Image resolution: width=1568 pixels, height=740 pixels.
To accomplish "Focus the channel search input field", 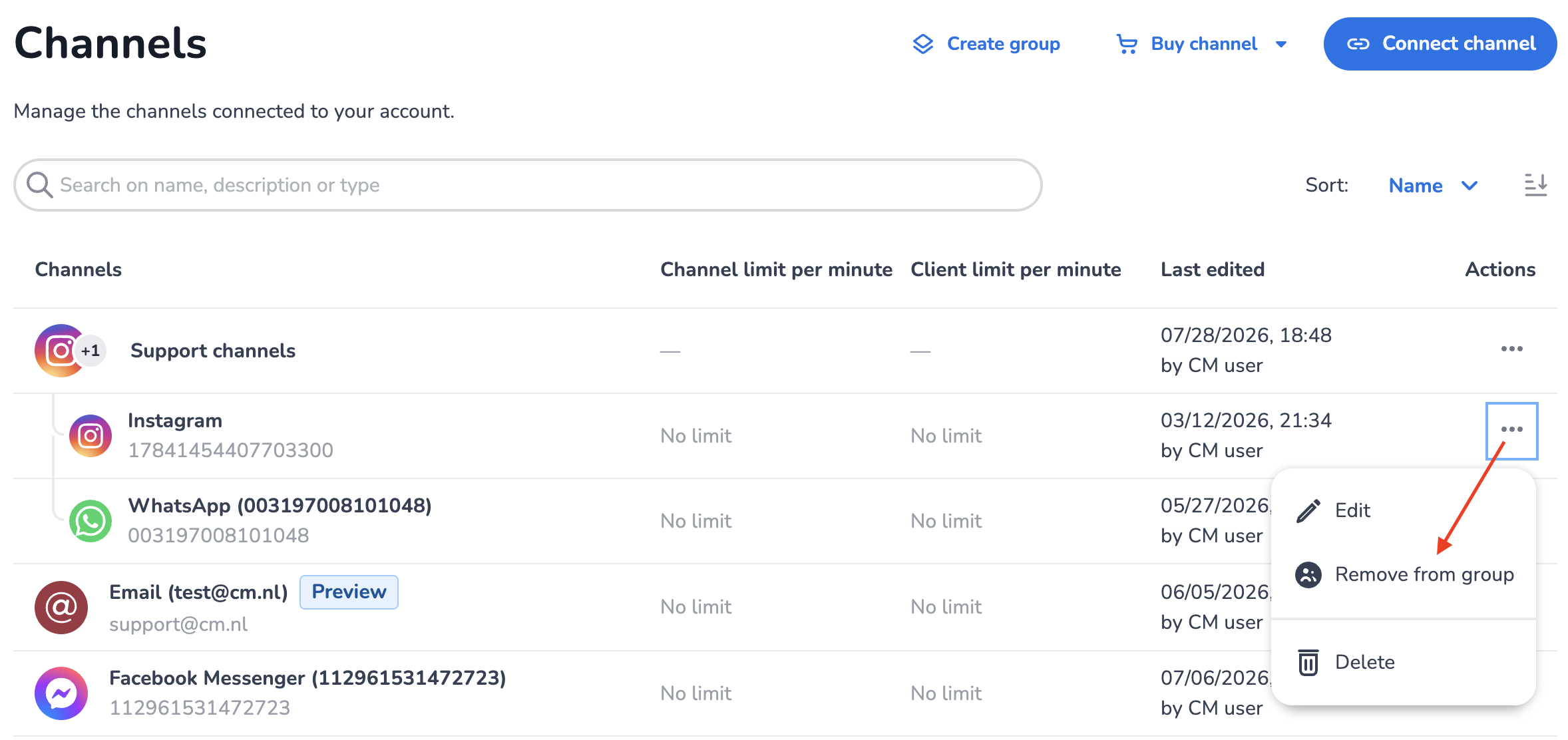I will [528, 185].
